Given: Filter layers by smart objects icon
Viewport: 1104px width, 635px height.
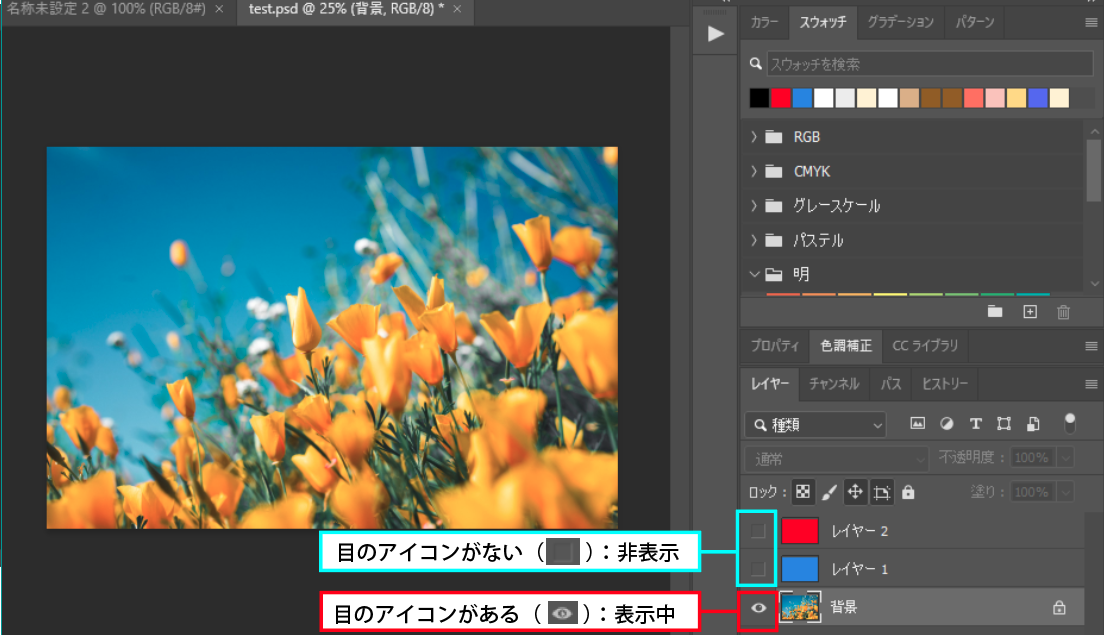Looking at the screenshot, I should pos(1033,423).
